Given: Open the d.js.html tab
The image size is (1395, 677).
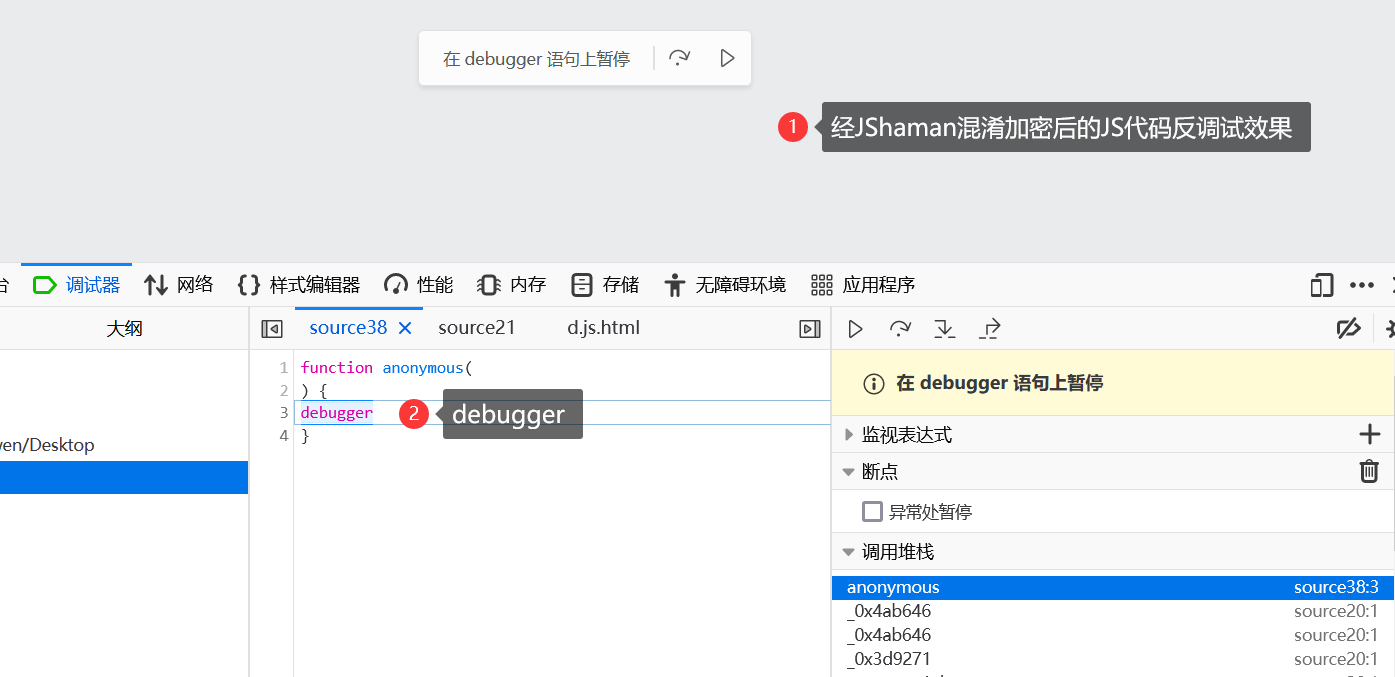Looking at the screenshot, I should point(603,328).
